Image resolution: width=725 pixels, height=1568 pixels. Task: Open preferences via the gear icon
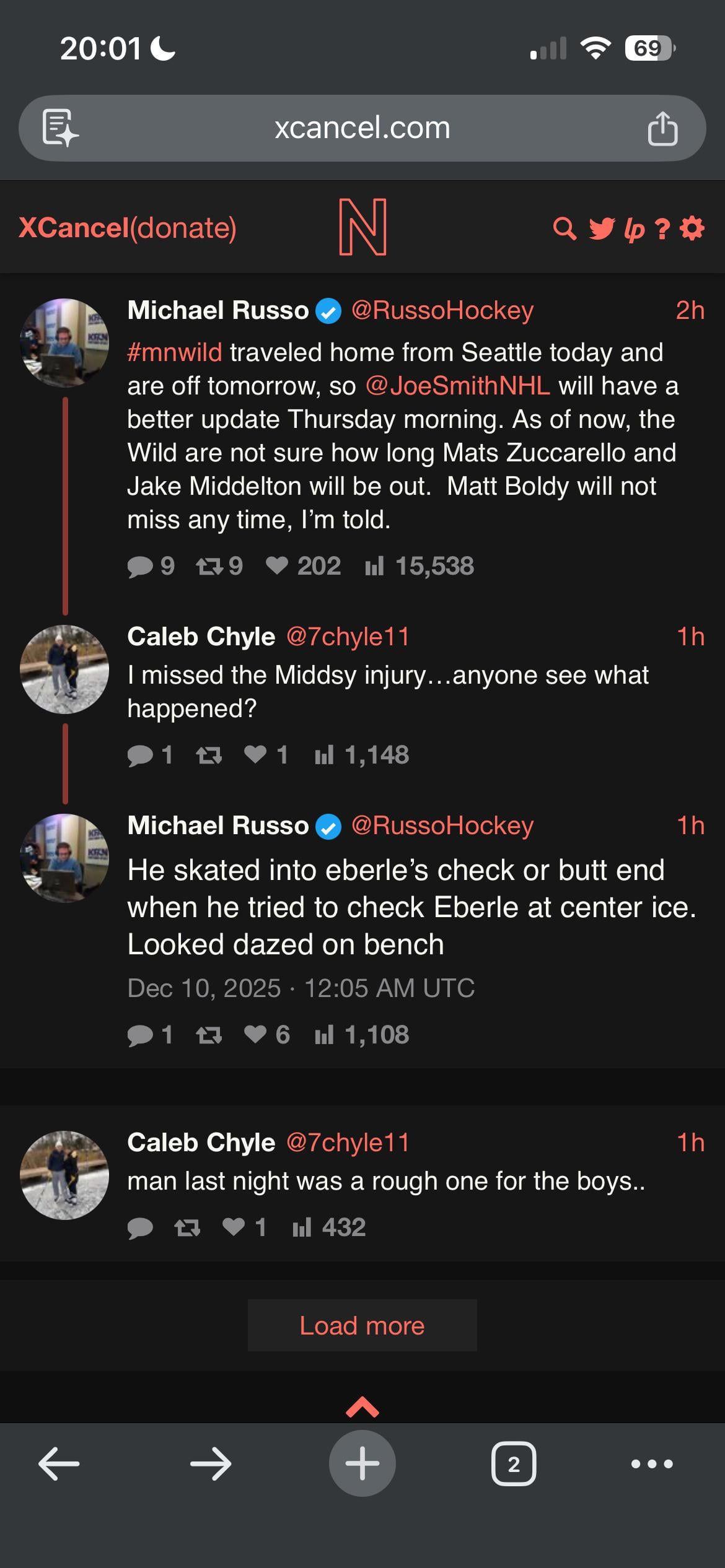(692, 228)
